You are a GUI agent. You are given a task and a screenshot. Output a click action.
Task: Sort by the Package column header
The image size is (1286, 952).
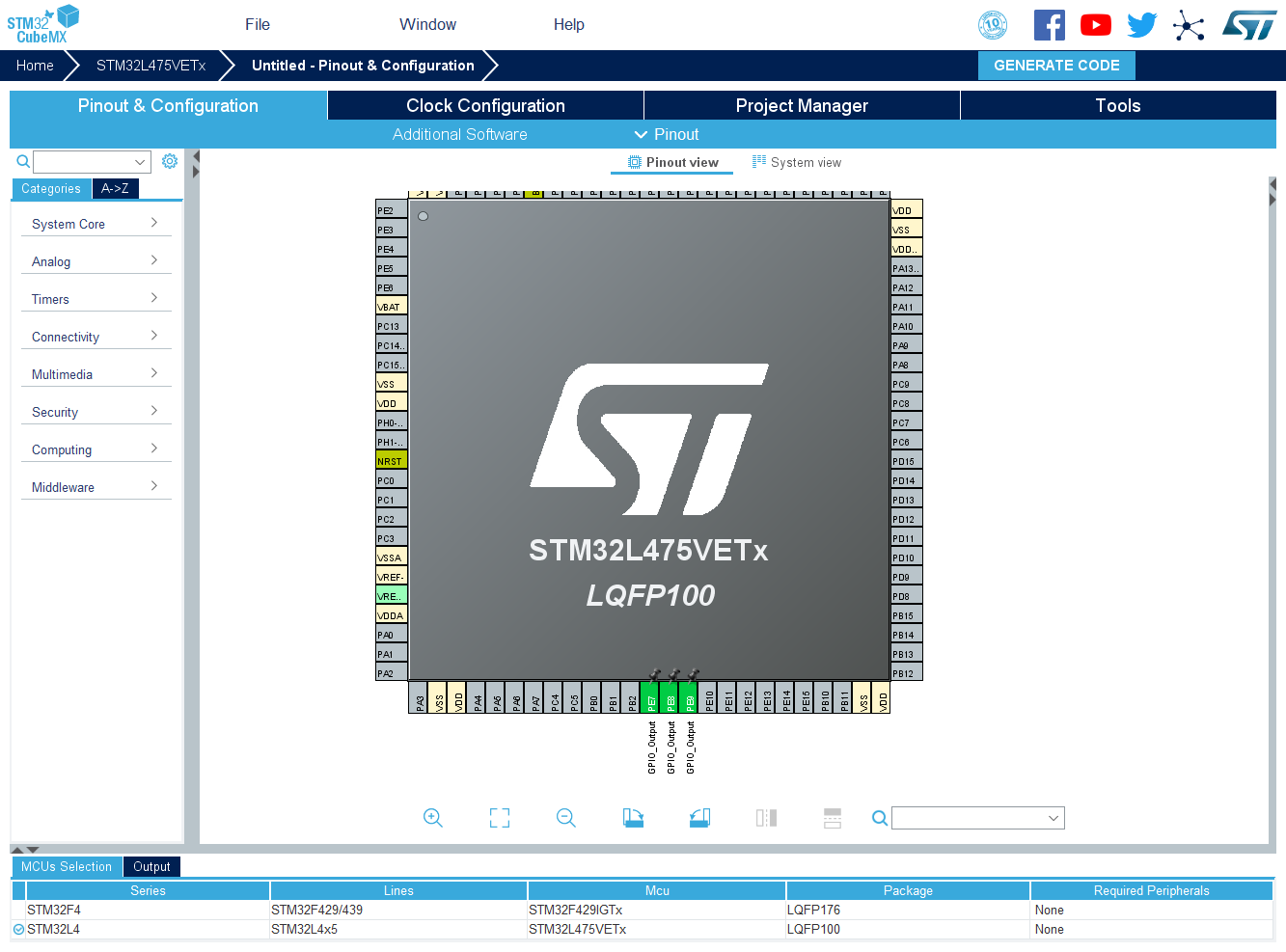click(908, 890)
